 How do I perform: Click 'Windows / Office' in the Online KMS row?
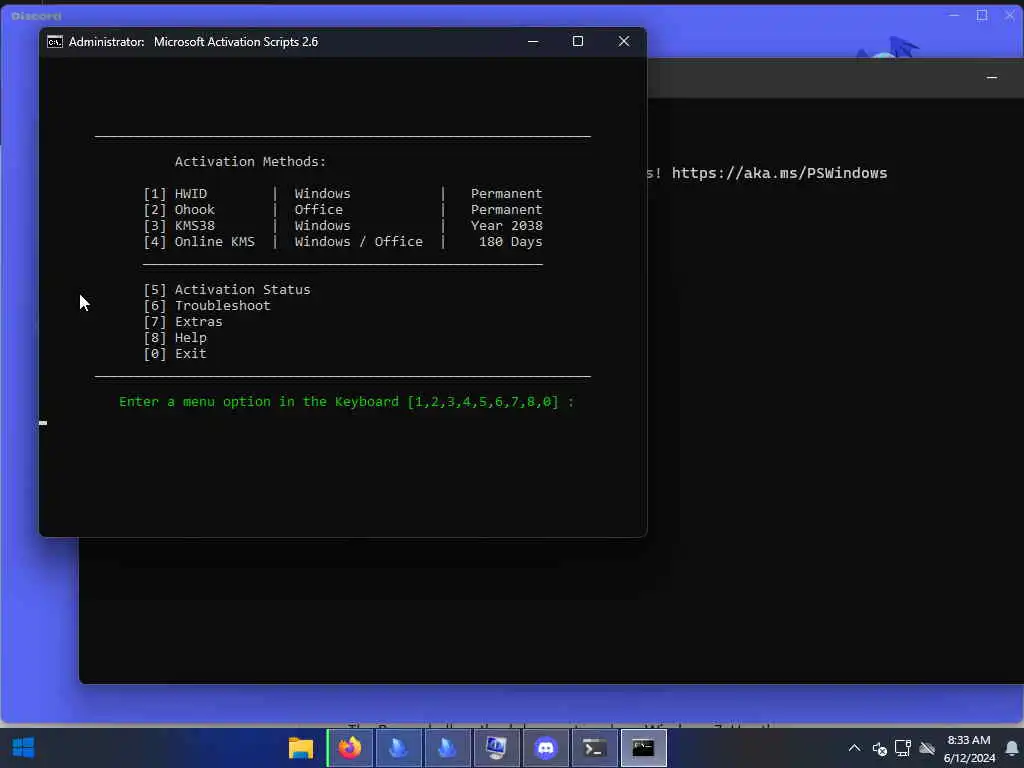point(359,242)
